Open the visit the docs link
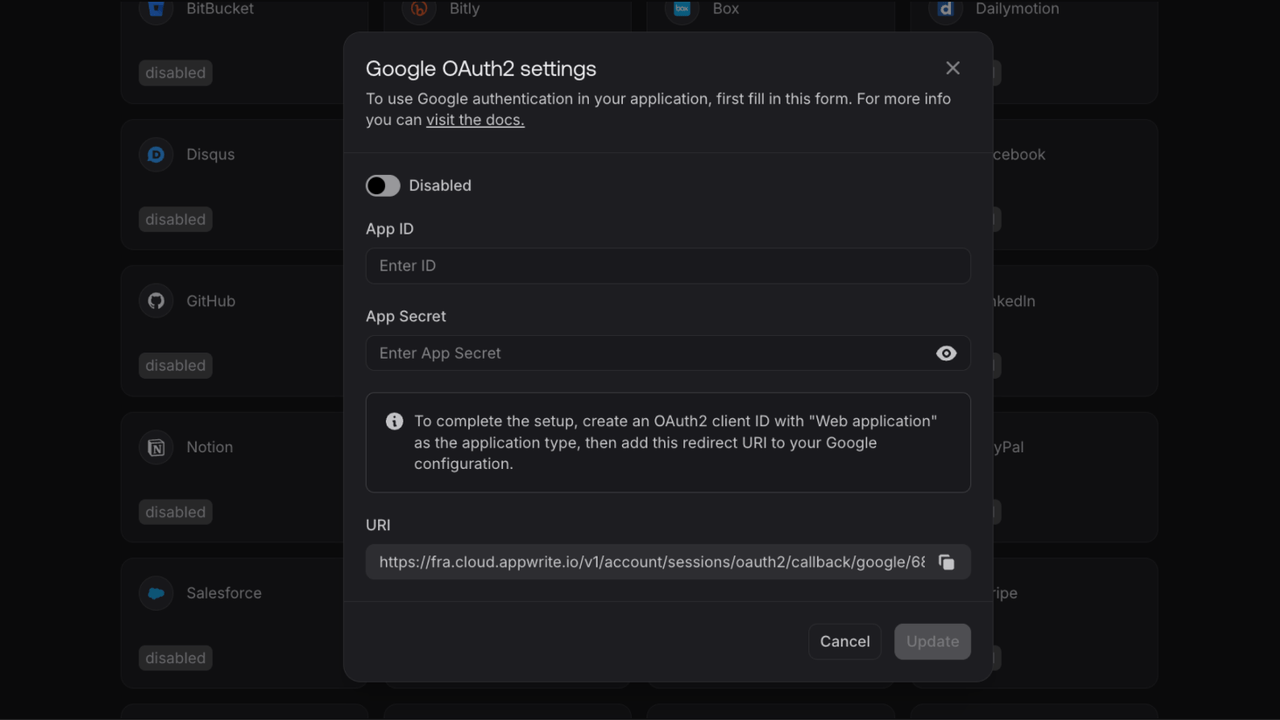 click(x=475, y=119)
